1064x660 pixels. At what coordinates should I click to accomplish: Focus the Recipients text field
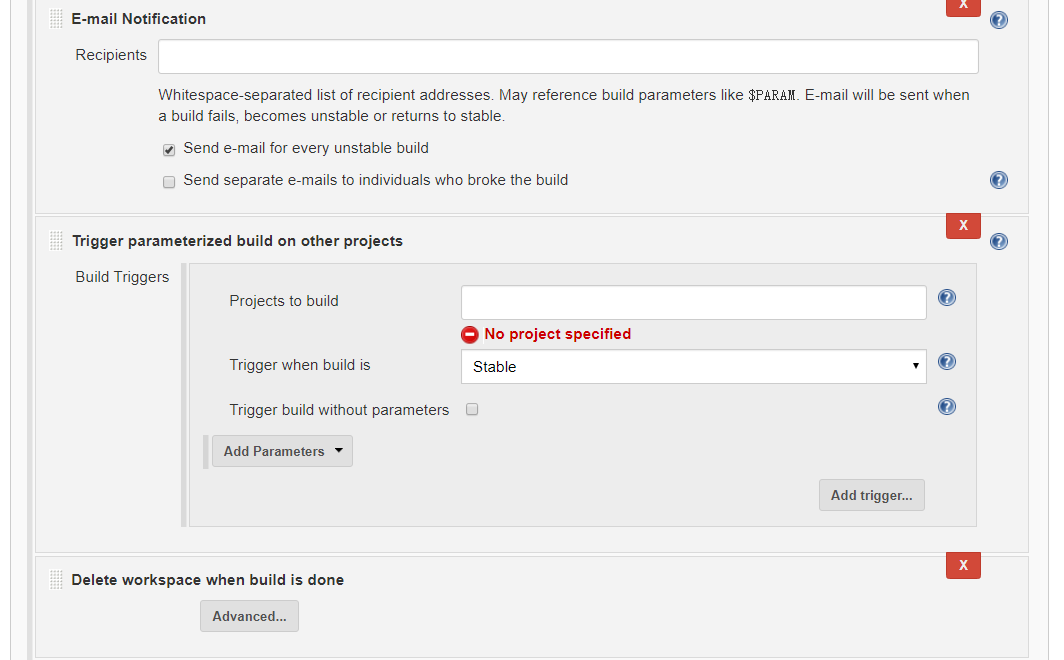point(568,56)
